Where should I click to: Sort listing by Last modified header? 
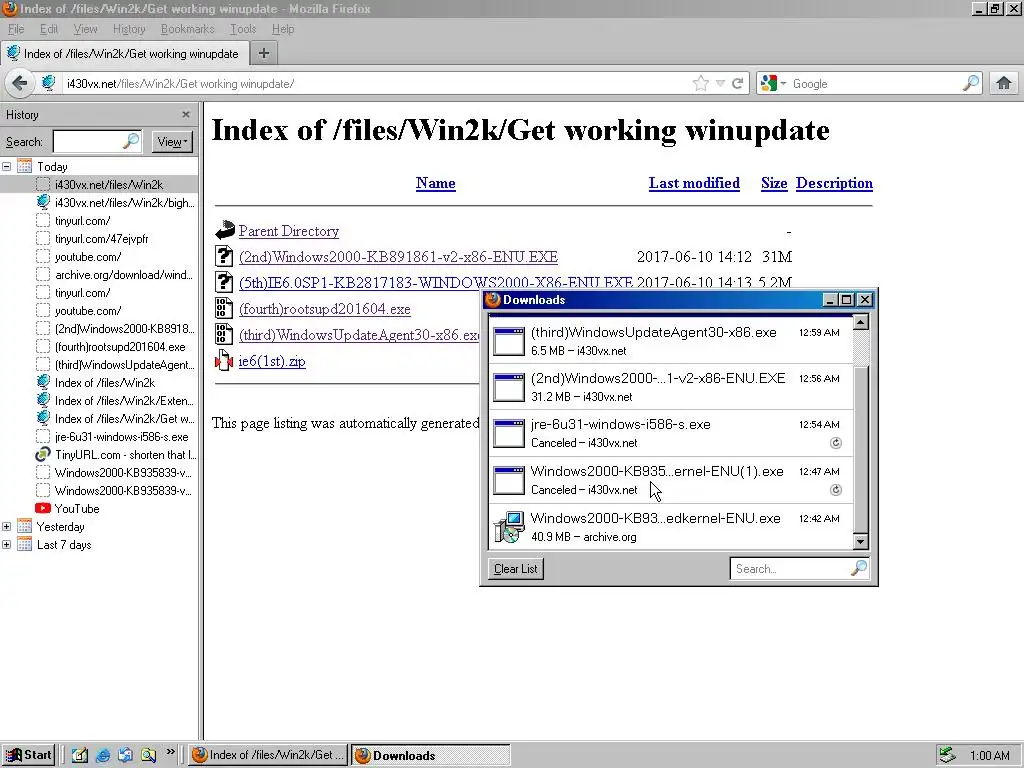(694, 184)
